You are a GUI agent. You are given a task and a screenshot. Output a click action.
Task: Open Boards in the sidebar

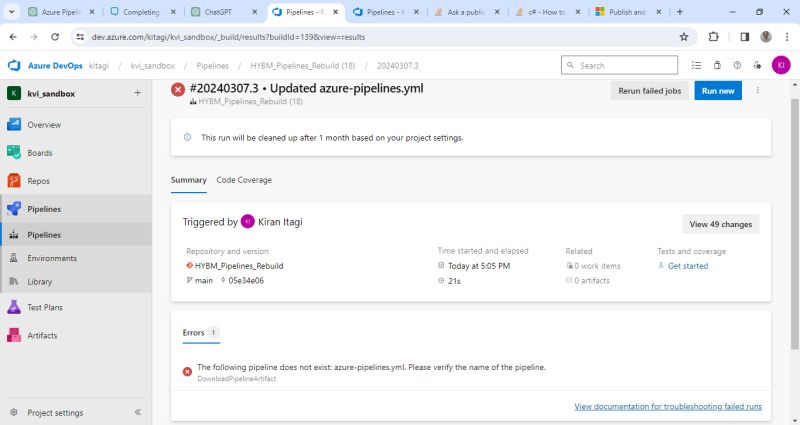pyautogui.click(x=40, y=153)
